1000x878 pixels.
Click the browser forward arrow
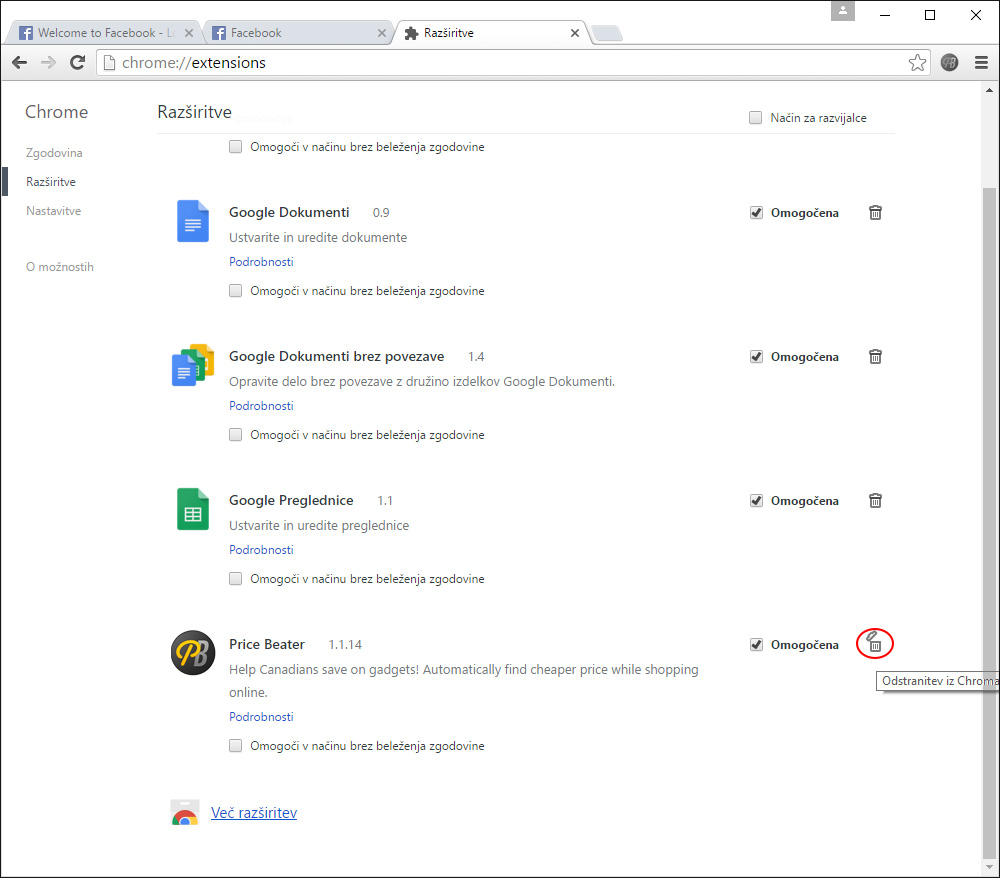click(48, 62)
